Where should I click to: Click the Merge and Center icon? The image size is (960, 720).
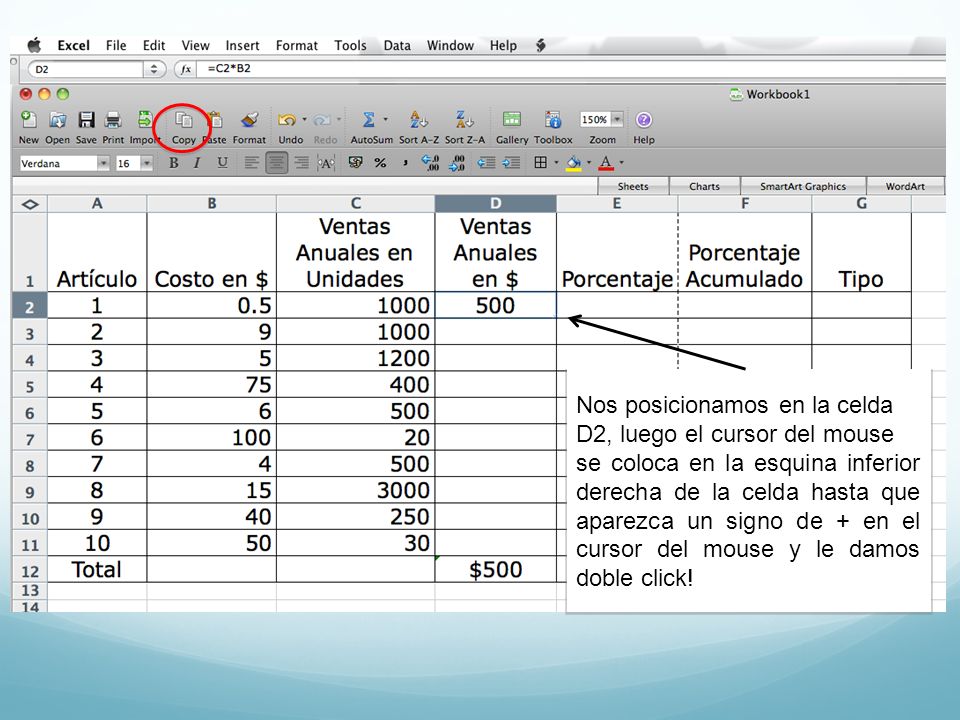(x=326, y=163)
